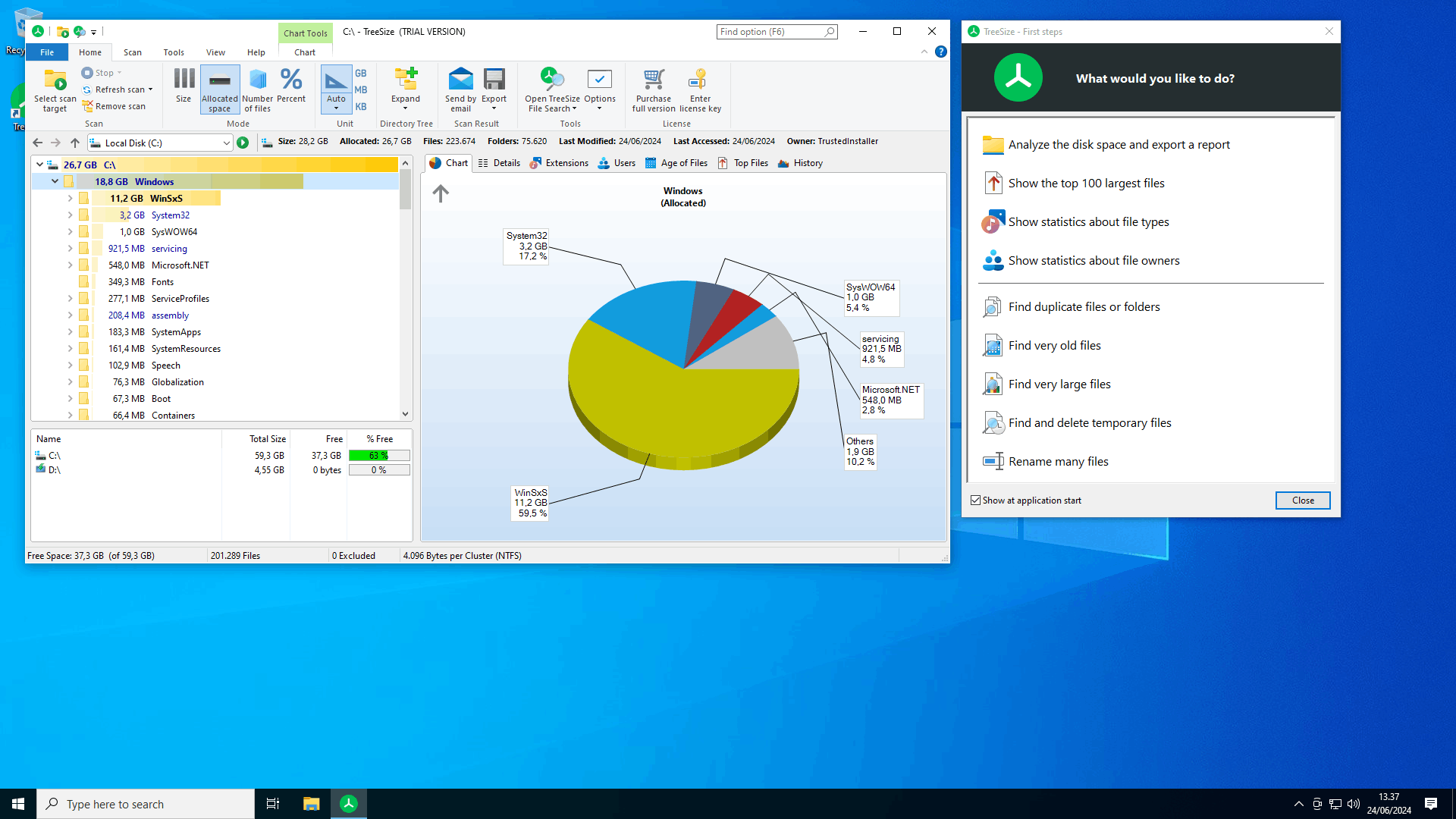Switch mode to Allocated space
This screenshot has width=1456, height=819.
pyautogui.click(x=220, y=90)
